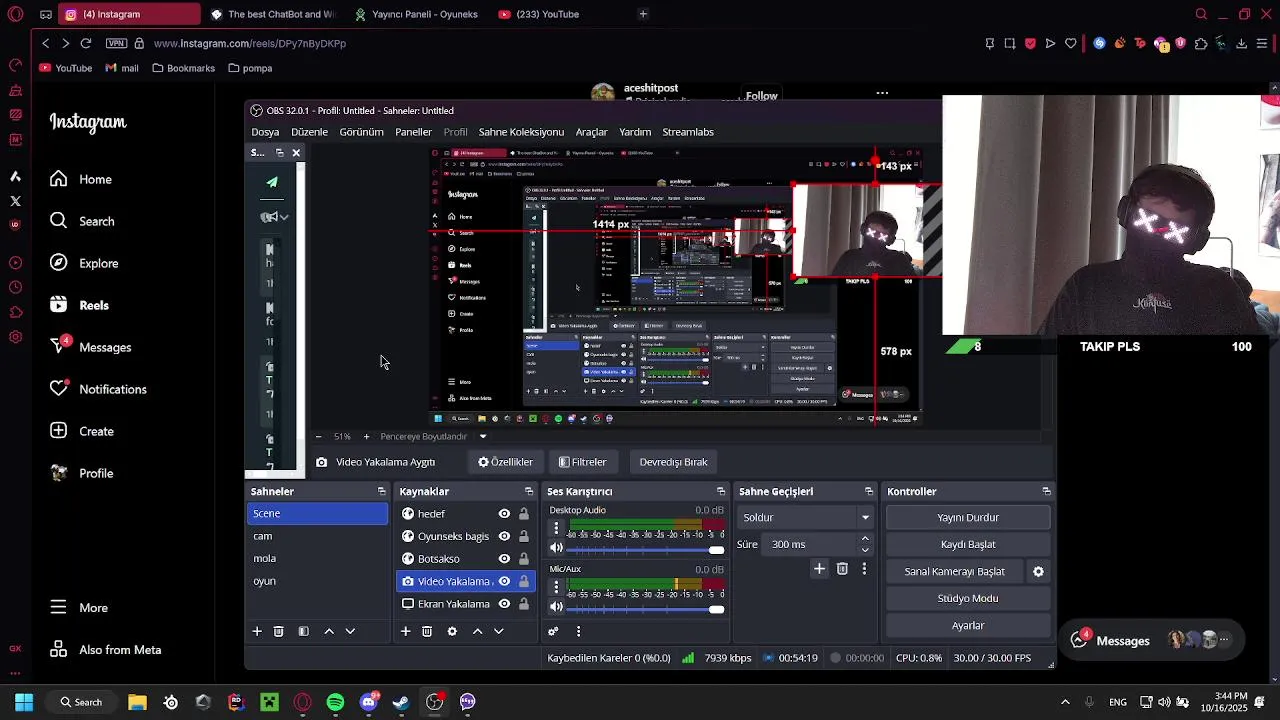
Task: Undock the Sahneler panel
Action: click(x=381, y=491)
